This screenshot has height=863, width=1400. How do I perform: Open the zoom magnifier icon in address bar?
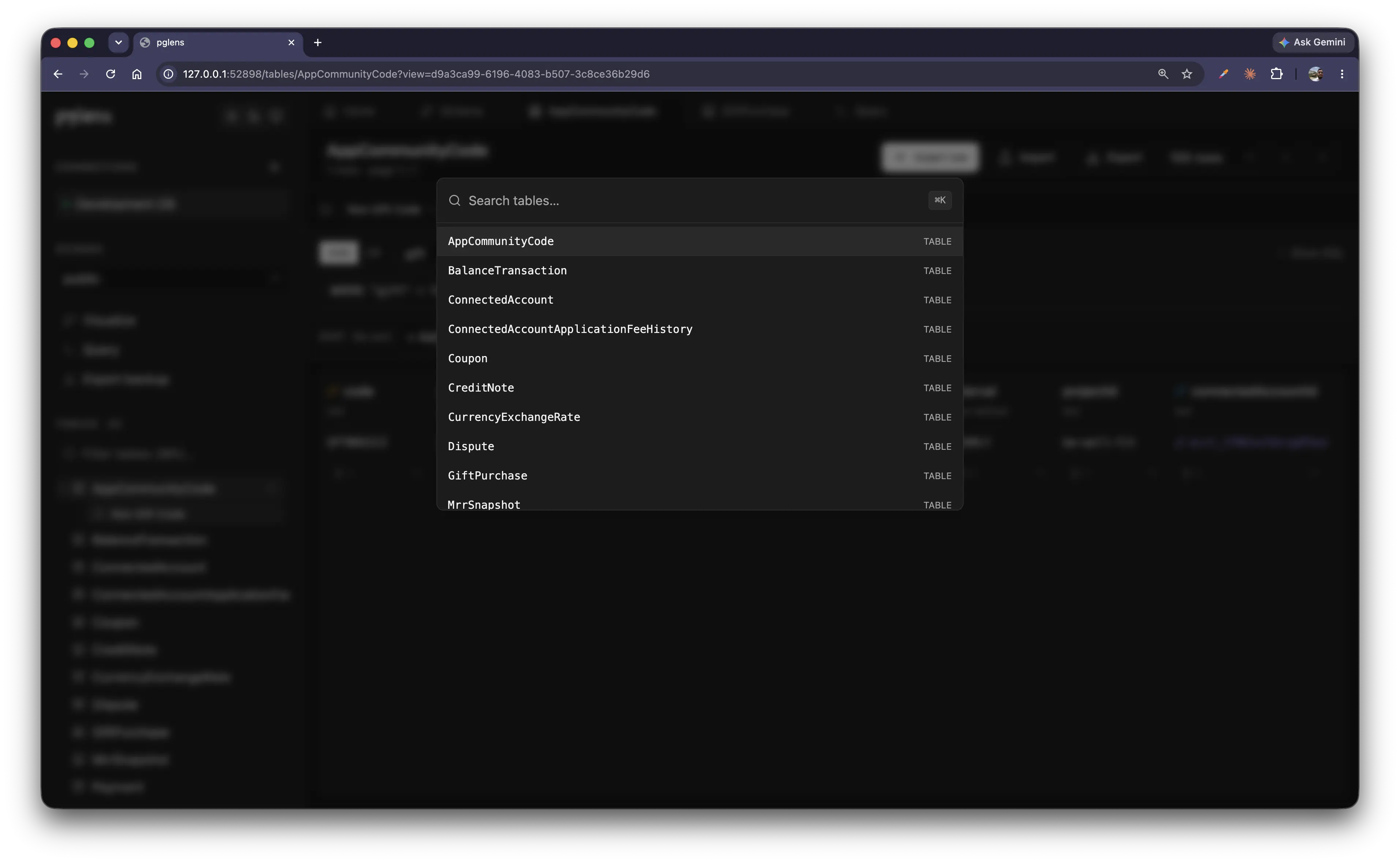[1163, 74]
